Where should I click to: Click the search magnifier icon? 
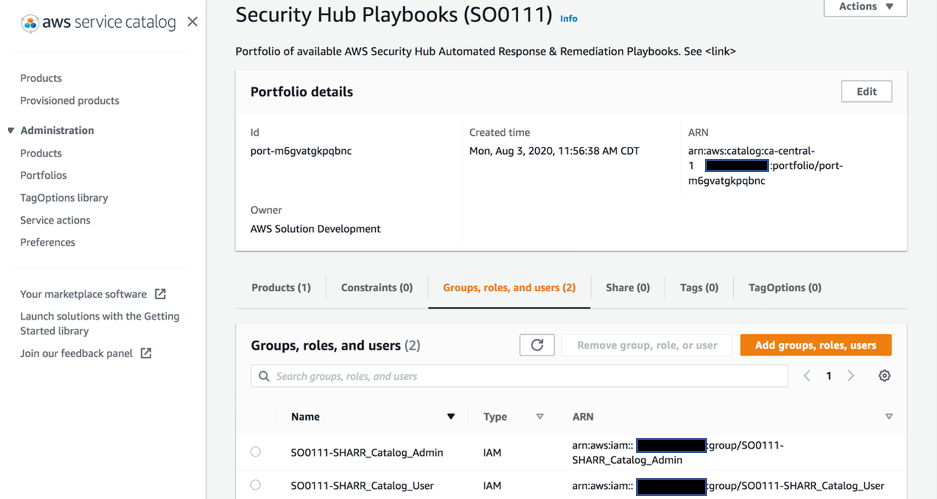point(264,376)
